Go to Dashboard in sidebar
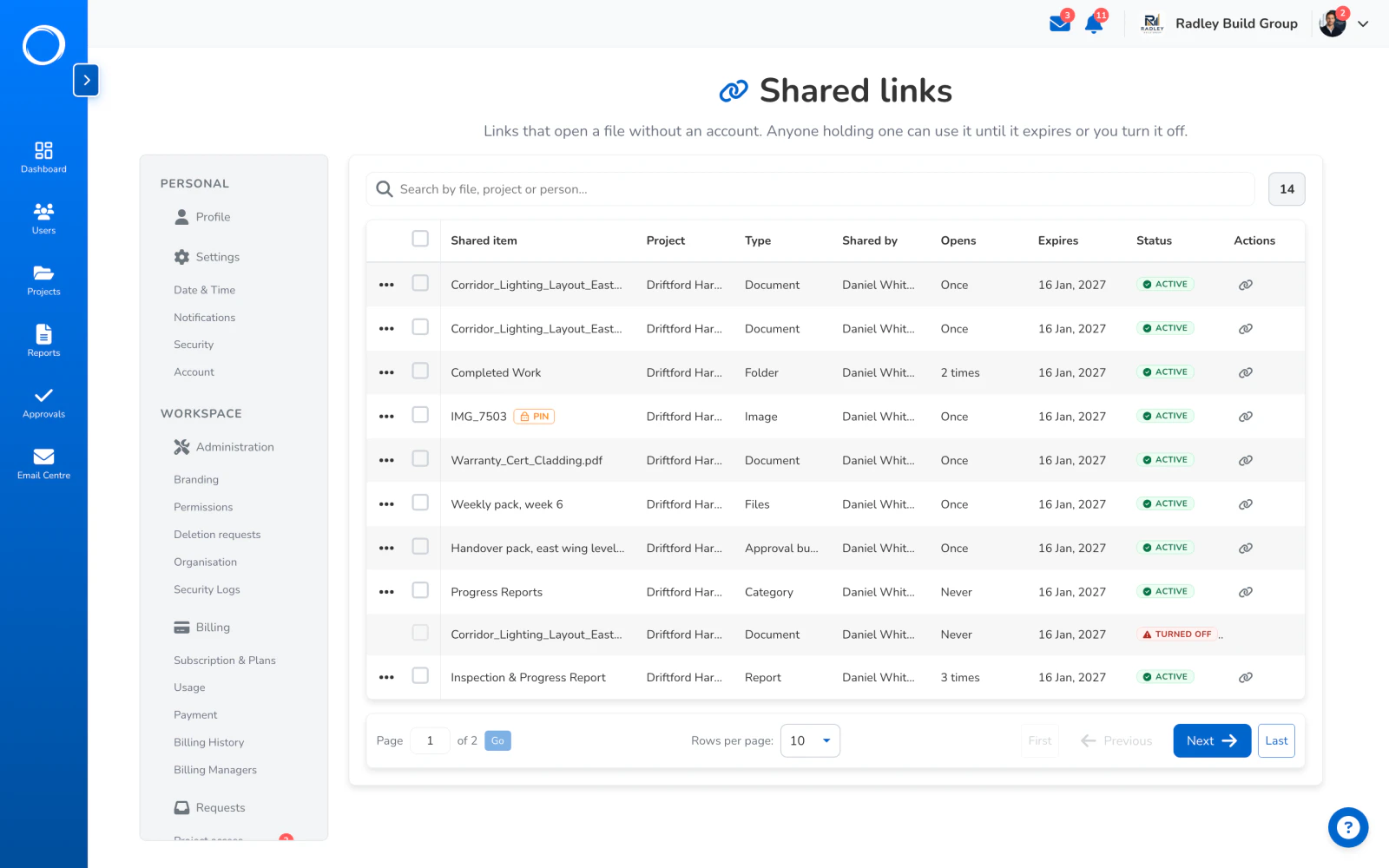 [43, 157]
